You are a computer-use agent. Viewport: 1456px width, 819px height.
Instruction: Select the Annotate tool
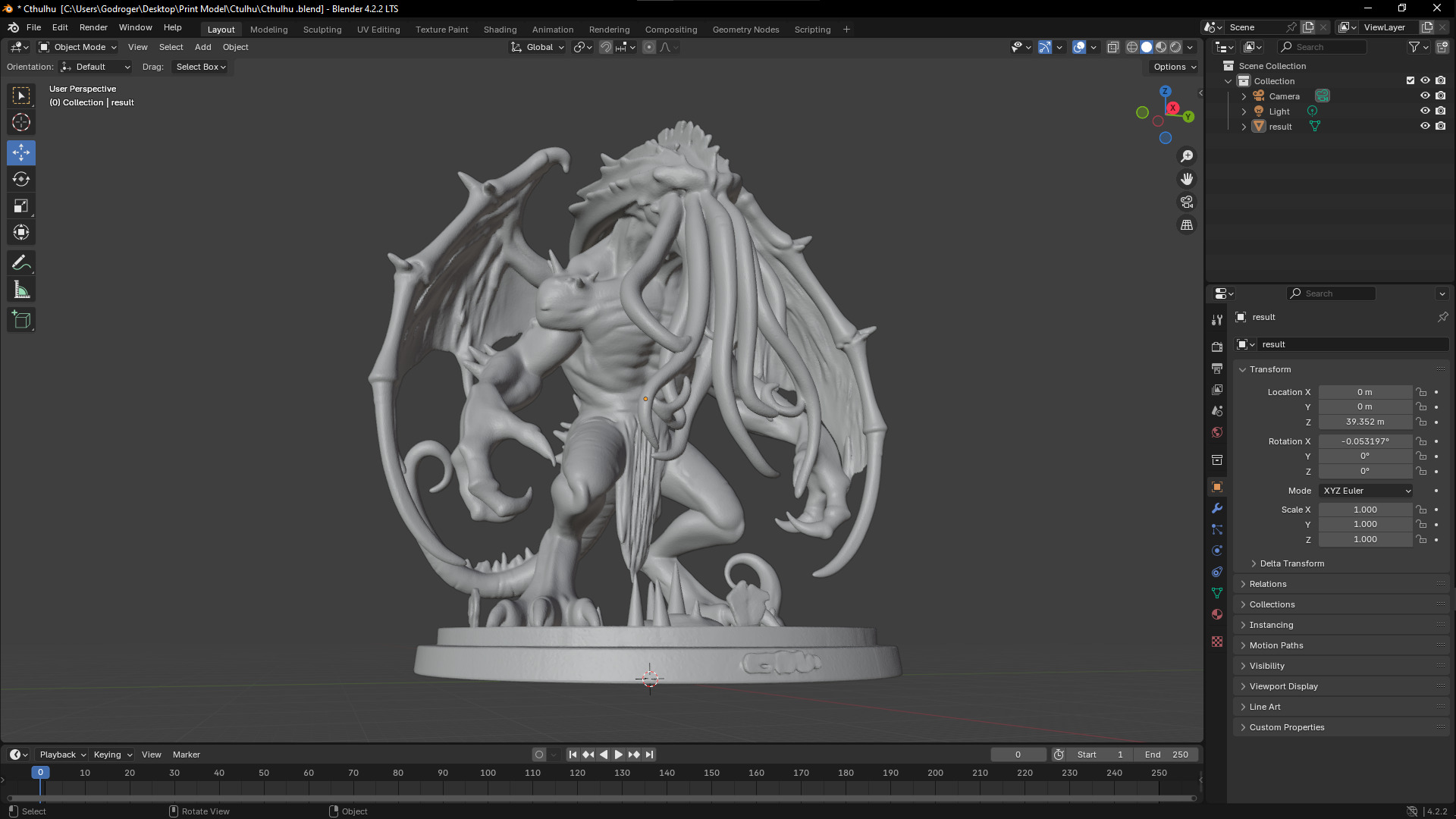[21, 263]
